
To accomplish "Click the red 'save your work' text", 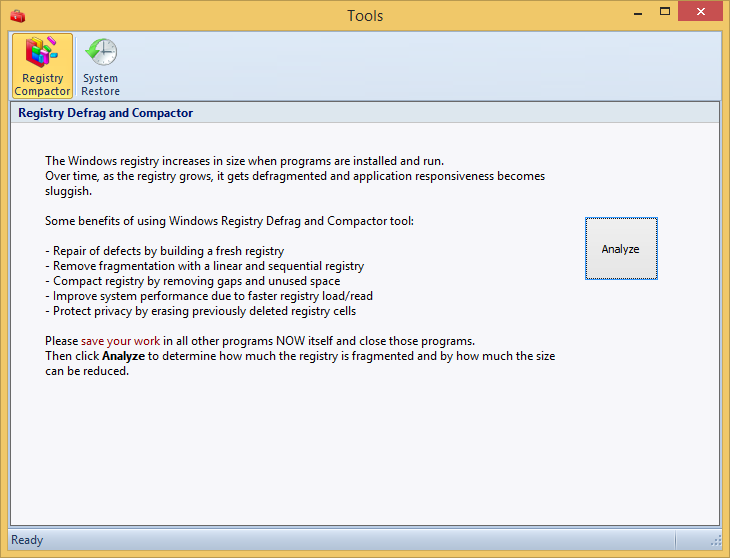I will click(x=121, y=341).
